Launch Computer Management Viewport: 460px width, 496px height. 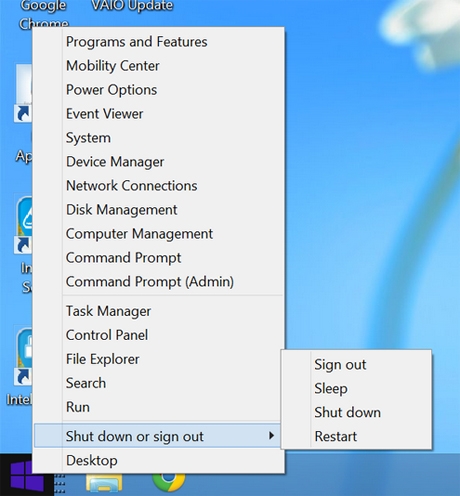coord(159,234)
